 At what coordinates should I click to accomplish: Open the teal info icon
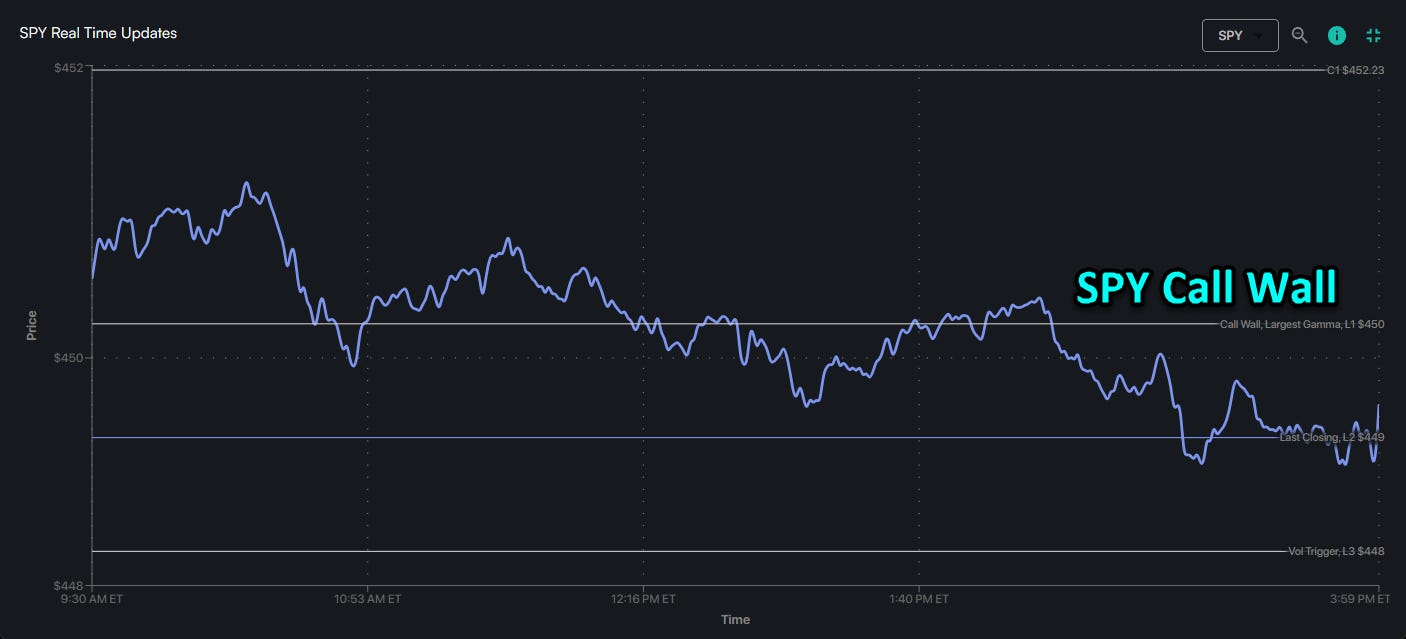coord(1336,35)
